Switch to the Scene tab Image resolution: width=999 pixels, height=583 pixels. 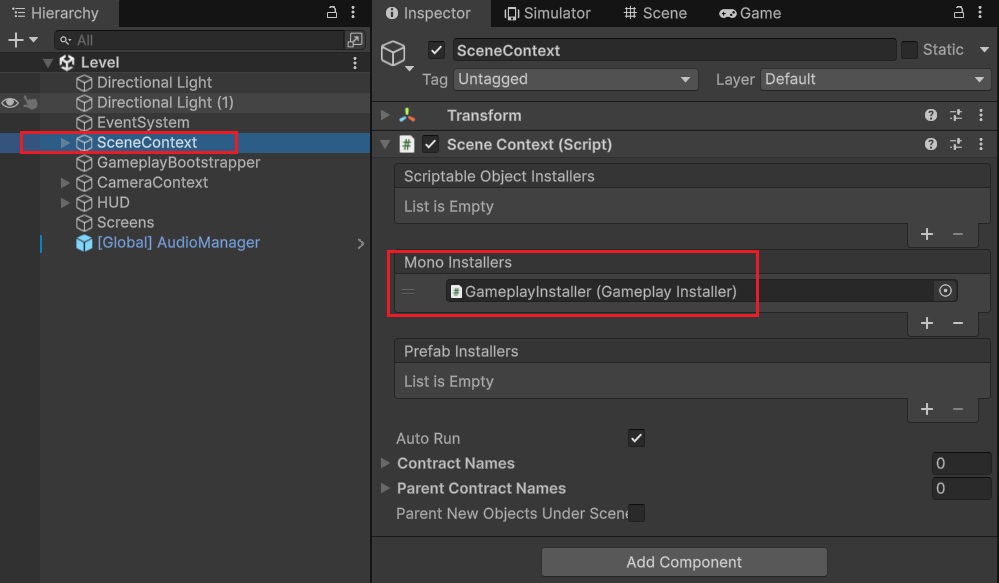pyautogui.click(x=655, y=13)
